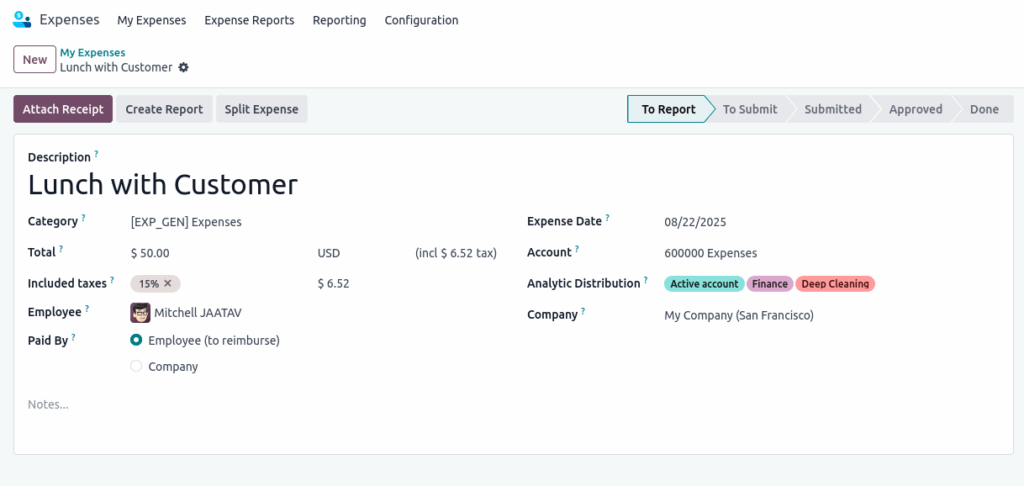Show help tooltip for Description field
Image resolution: width=1024 pixels, height=486 pixels.
coord(97,154)
